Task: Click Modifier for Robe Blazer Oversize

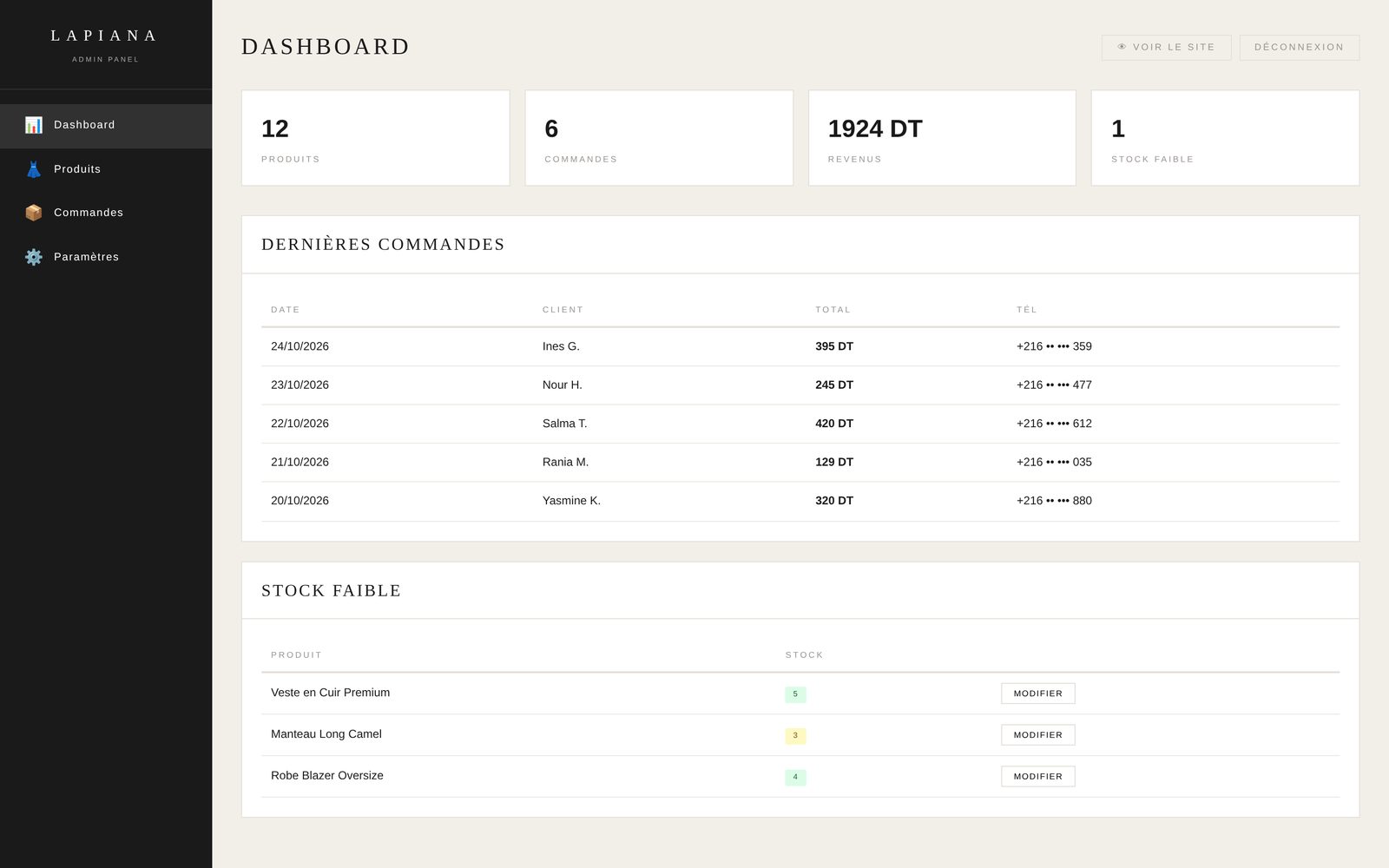Action: pos(1037,777)
